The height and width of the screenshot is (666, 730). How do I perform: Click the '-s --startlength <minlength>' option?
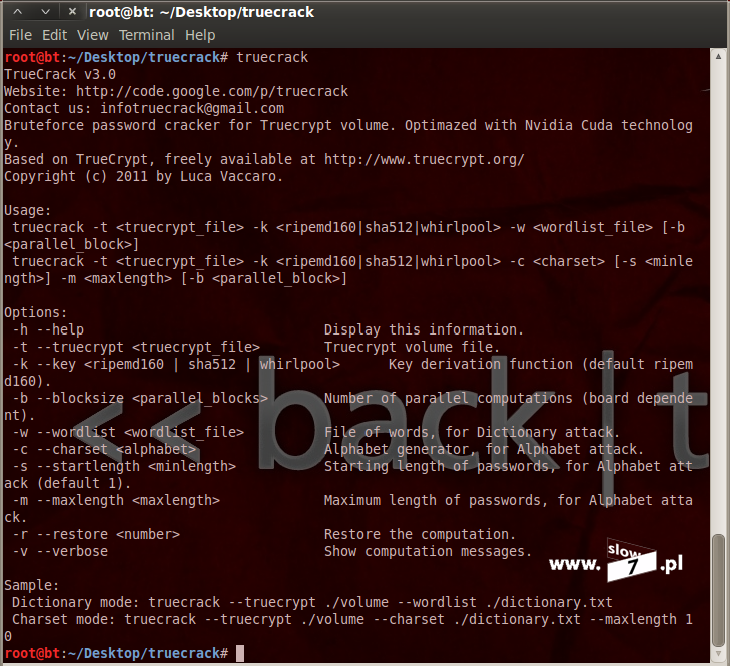pyautogui.click(x=124, y=466)
